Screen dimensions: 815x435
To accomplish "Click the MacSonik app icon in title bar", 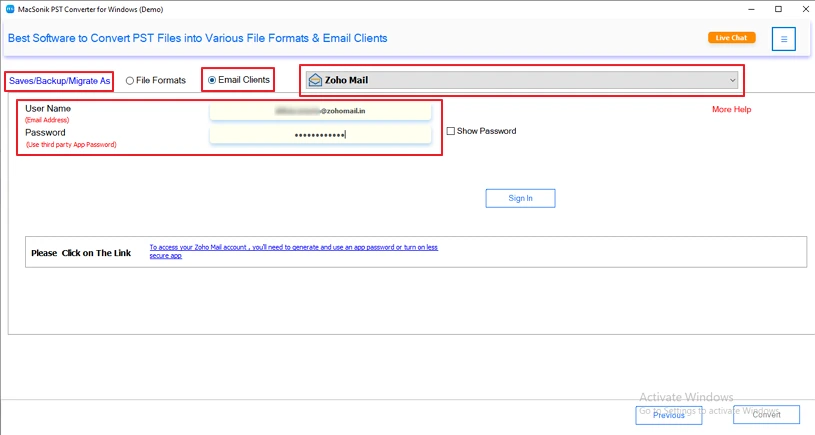I will (x=10, y=9).
